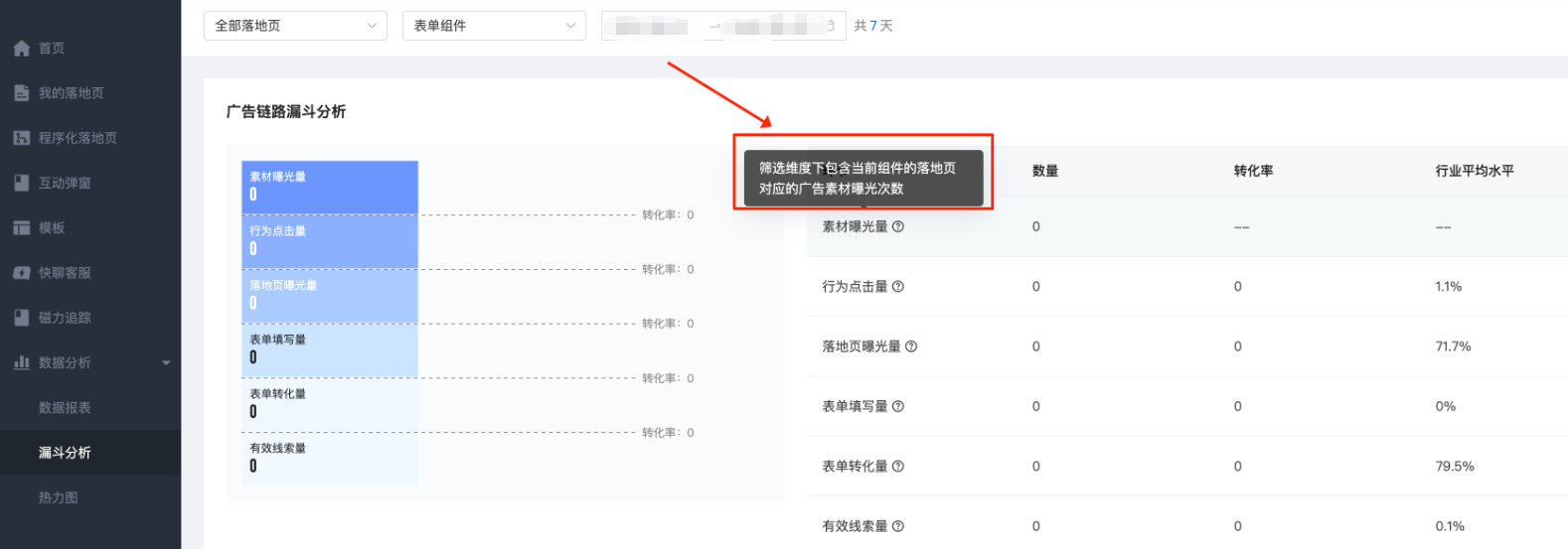1568x549 pixels.
Task: Click the 1.1% industry average value
Action: click(x=1448, y=286)
